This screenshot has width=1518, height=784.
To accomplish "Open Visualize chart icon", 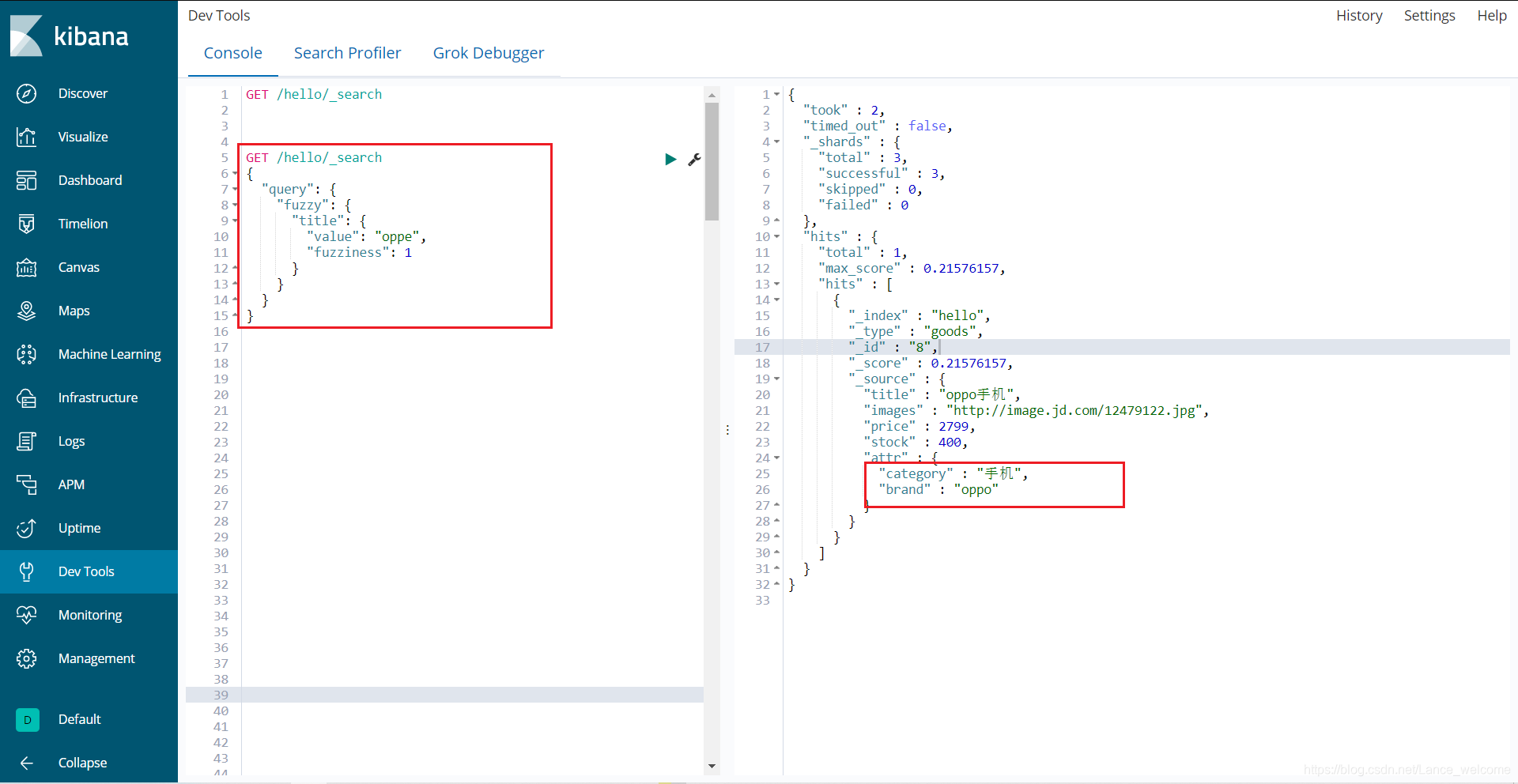I will click(x=26, y=137).
